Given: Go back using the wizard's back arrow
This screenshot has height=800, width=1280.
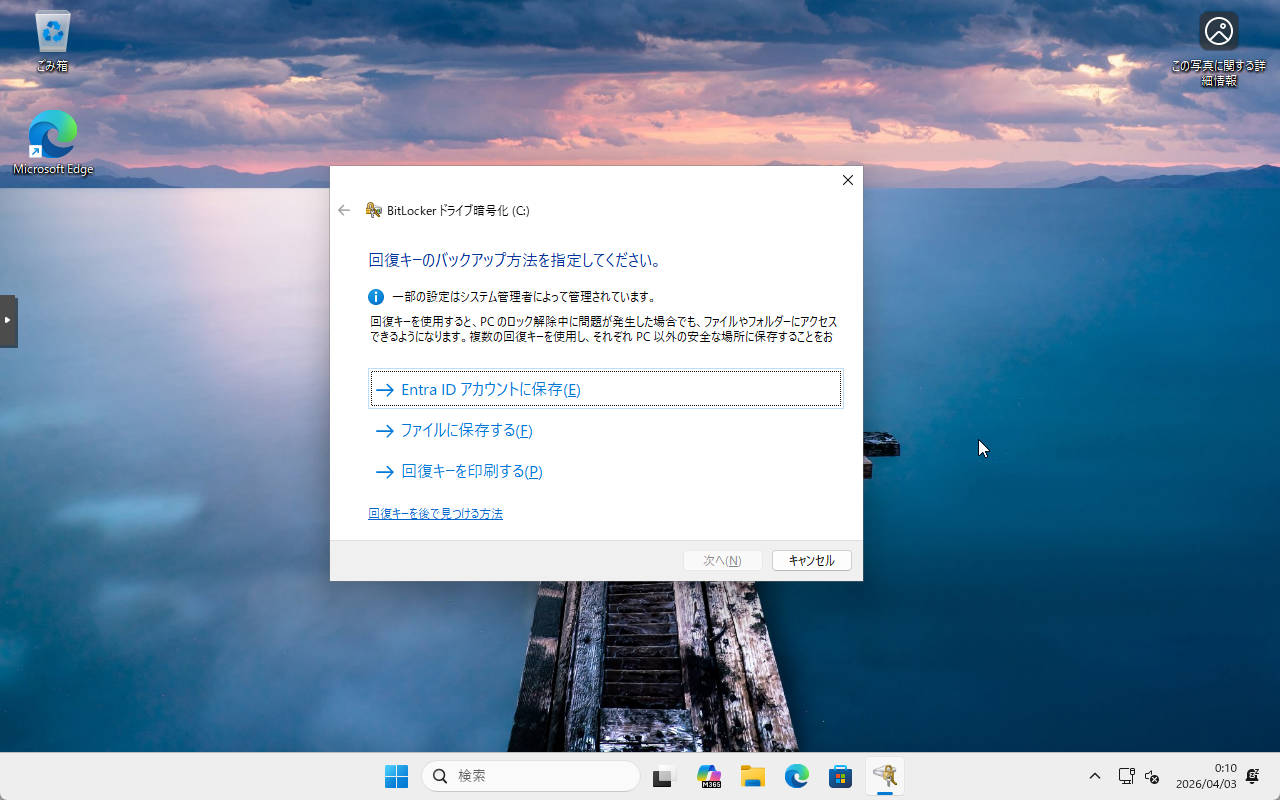Looking at the screenshot, I should click(x=344, y=210).
